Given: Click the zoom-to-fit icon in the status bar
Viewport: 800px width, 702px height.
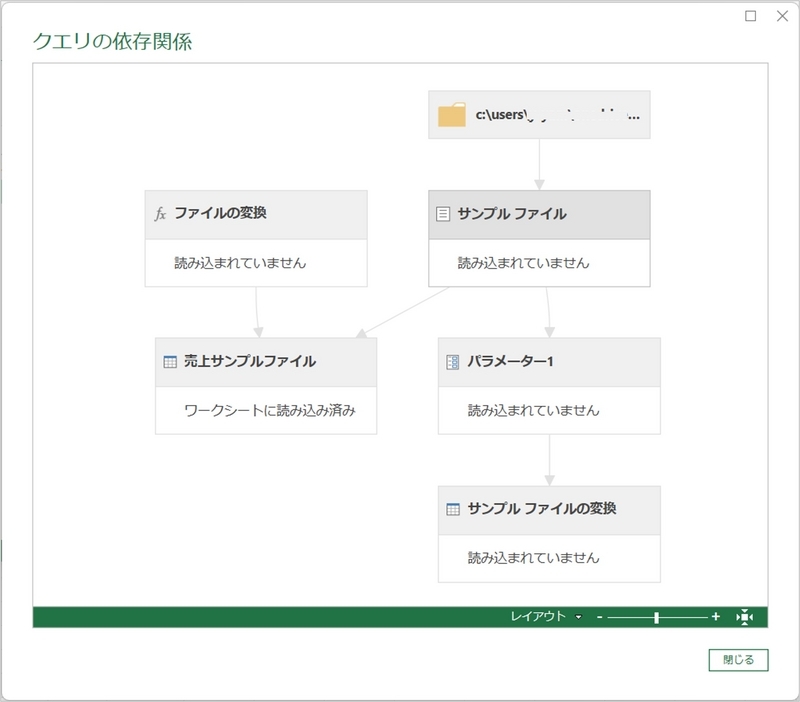Looking at the screenshot, I should tap(746, 619).
